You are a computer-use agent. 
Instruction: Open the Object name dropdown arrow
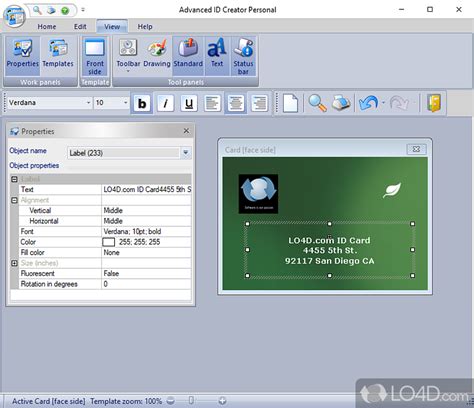[x=186, y=153]
